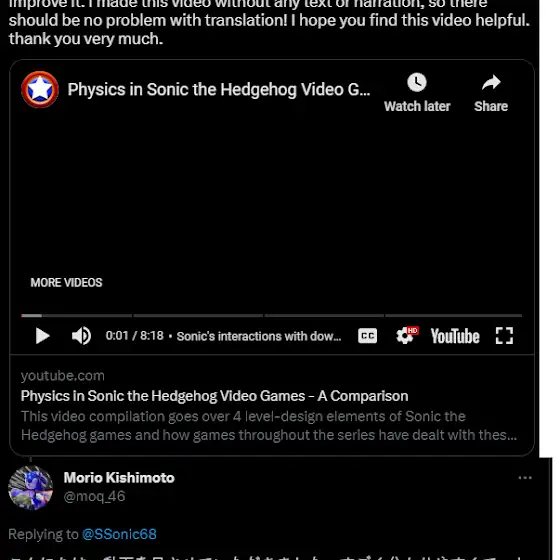Open Morio Kishimoto's more options menu
Viewport: 560px width, 560px height.
525,478
